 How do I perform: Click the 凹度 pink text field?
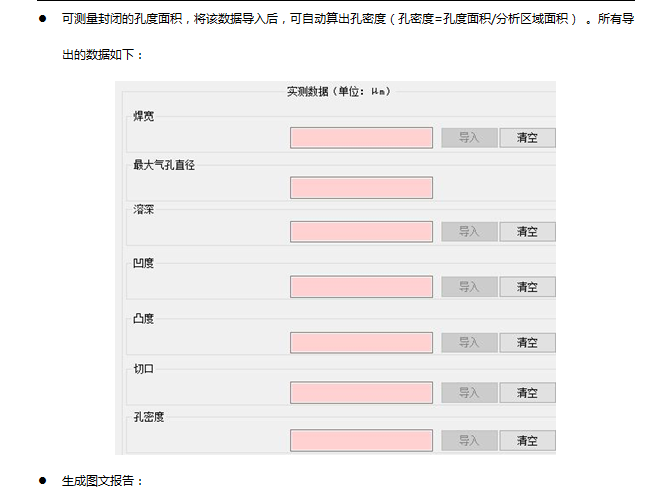click(361, 287)
